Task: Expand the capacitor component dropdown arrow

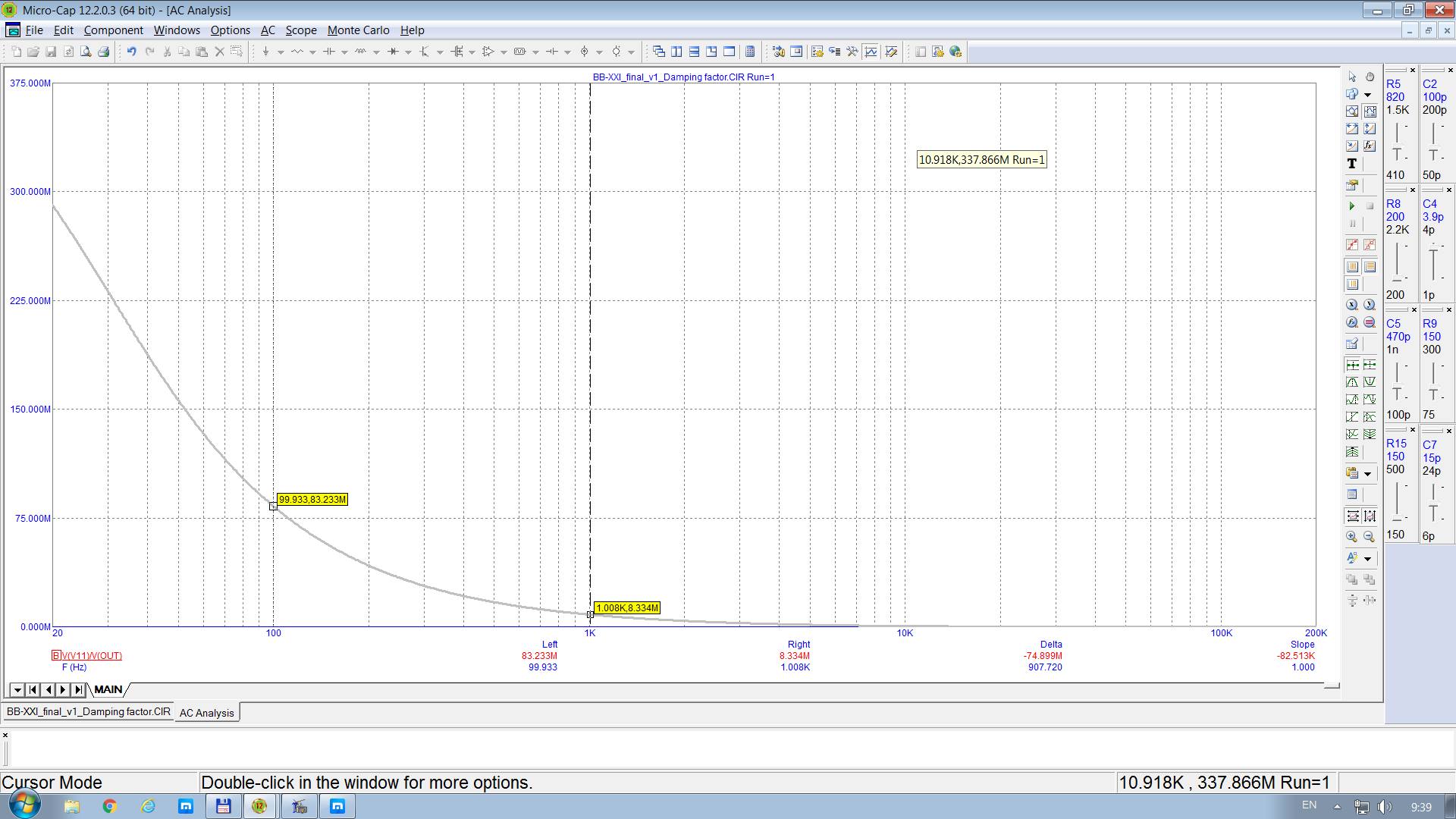Action: pos(344,52)
